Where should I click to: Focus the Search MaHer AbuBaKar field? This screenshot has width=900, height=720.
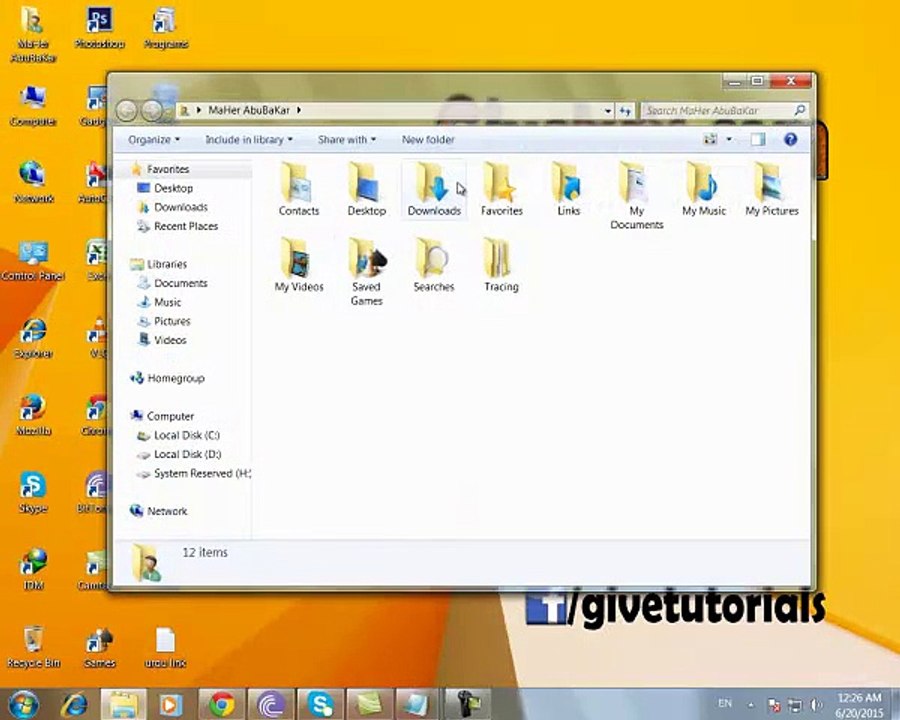tap(726, 110)
